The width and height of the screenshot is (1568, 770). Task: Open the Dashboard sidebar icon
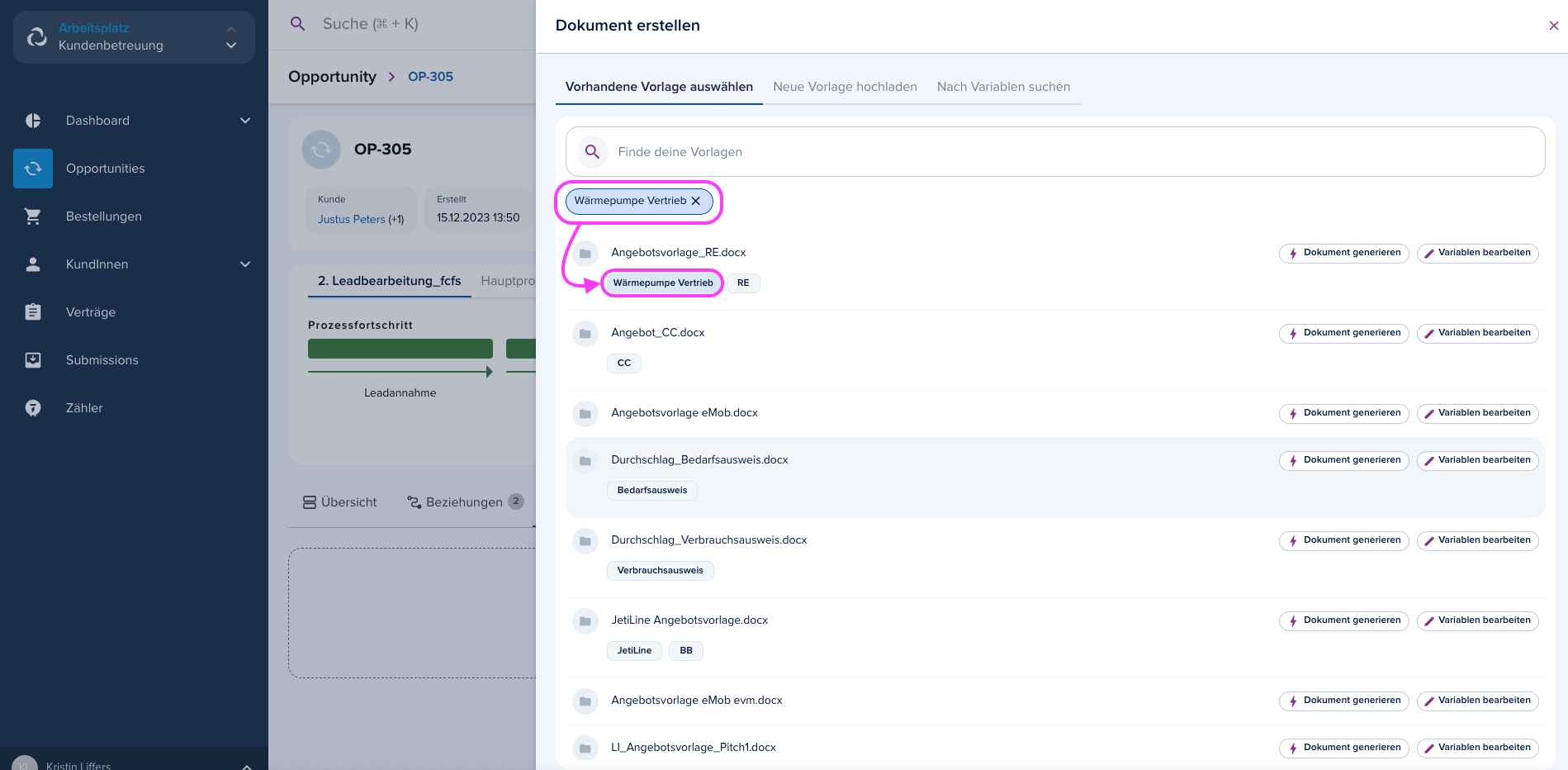(x=33, y=121)
